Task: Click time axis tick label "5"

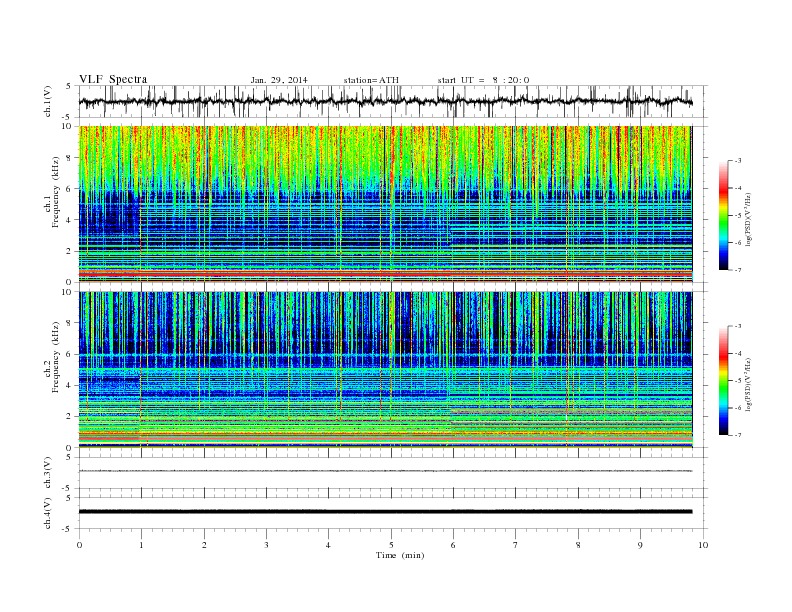Action: click(391, 545)
